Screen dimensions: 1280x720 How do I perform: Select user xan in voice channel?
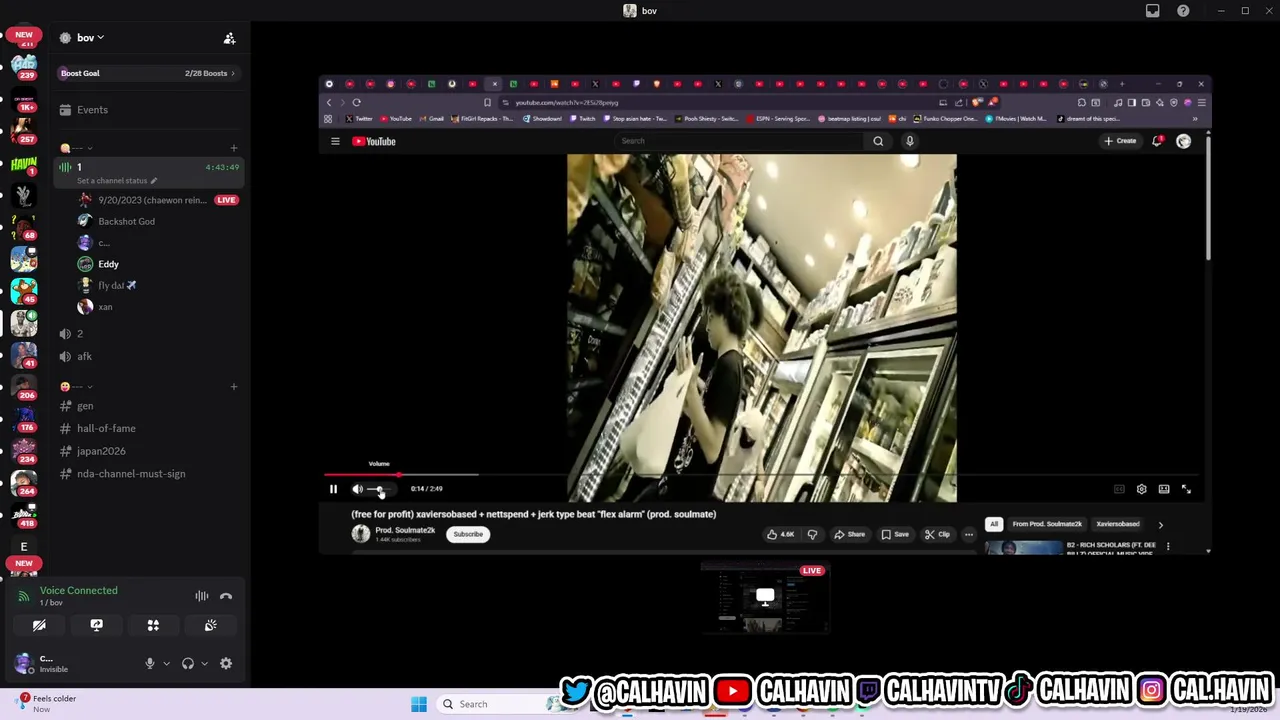click(x=105, y=307)
